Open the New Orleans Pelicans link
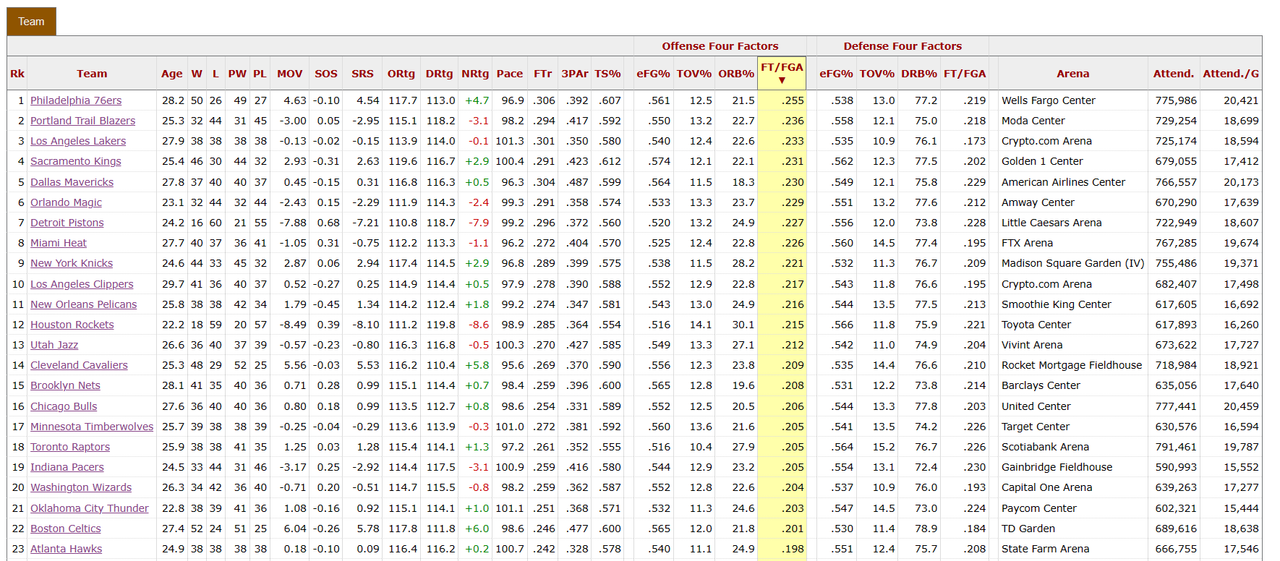 pyautogui.click(x=85, y=304)
